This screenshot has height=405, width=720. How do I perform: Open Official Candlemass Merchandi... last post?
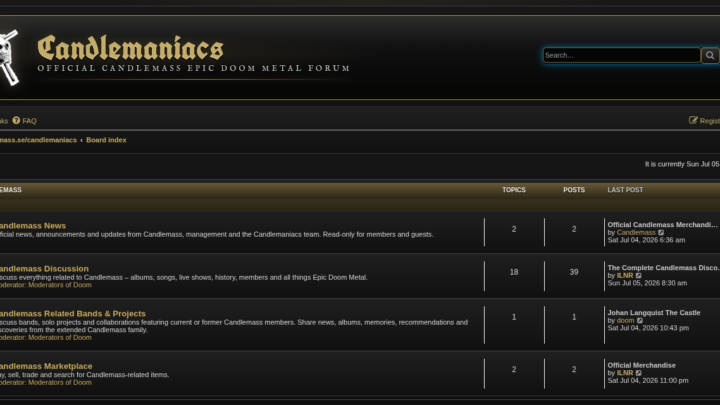(x=662, y=225)
